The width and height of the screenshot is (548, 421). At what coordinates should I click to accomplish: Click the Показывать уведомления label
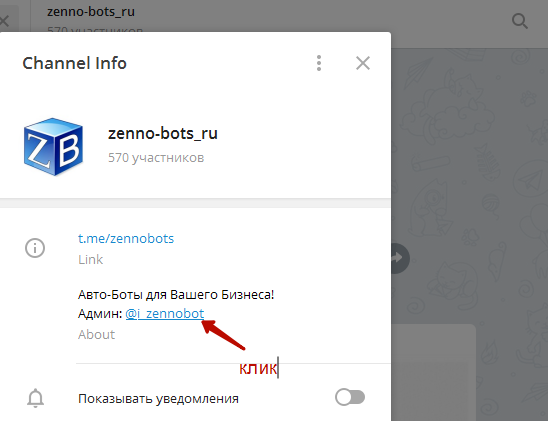click(158, 399)
